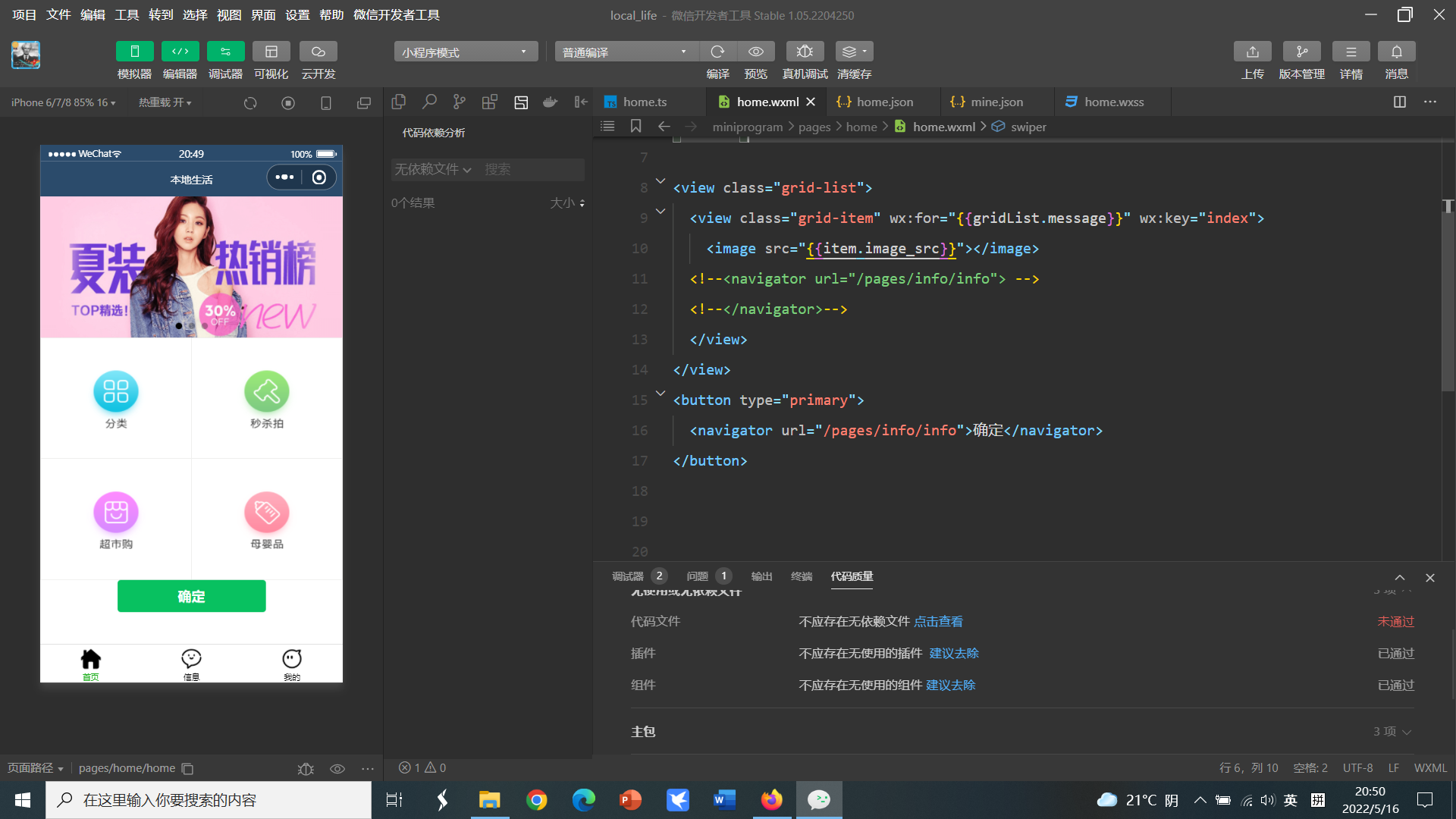Collapse the sidebar panel icon

(581, 102)
